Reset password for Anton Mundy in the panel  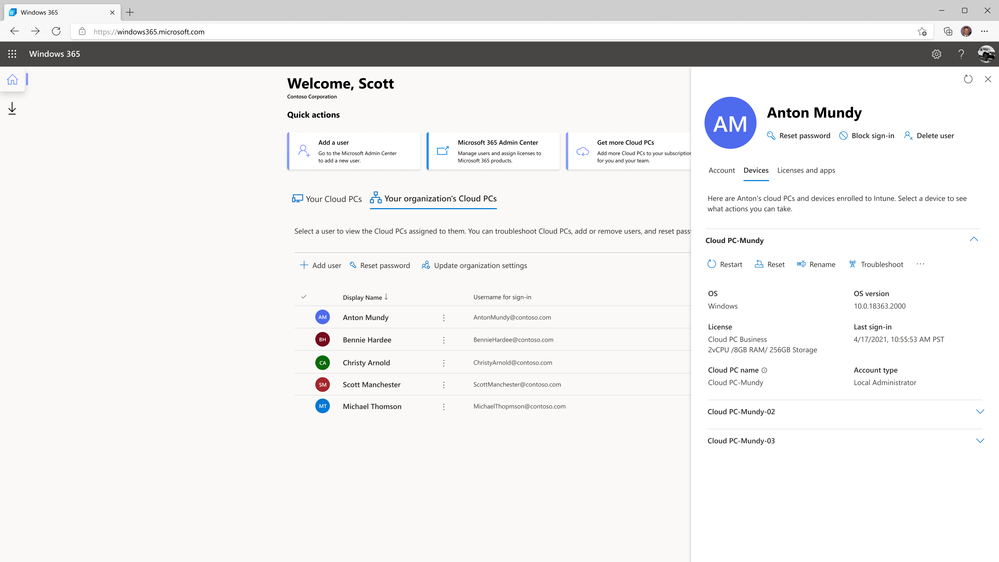coord(798,136)
